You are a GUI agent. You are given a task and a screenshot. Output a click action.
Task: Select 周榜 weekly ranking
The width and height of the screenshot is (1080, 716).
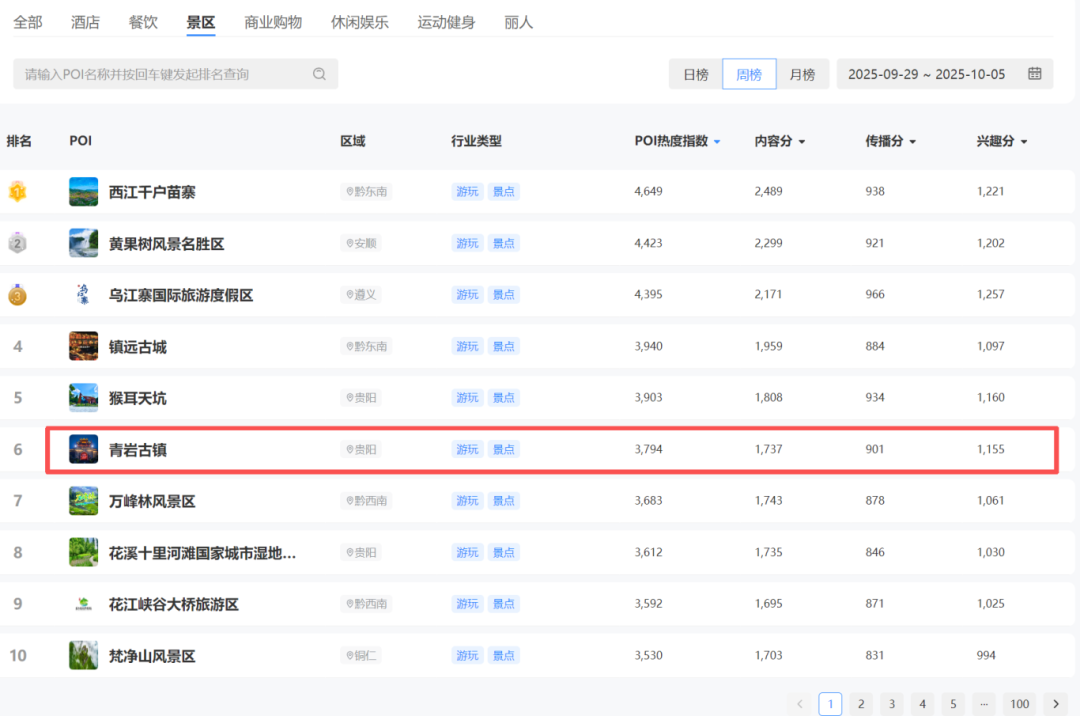(749, 74)
